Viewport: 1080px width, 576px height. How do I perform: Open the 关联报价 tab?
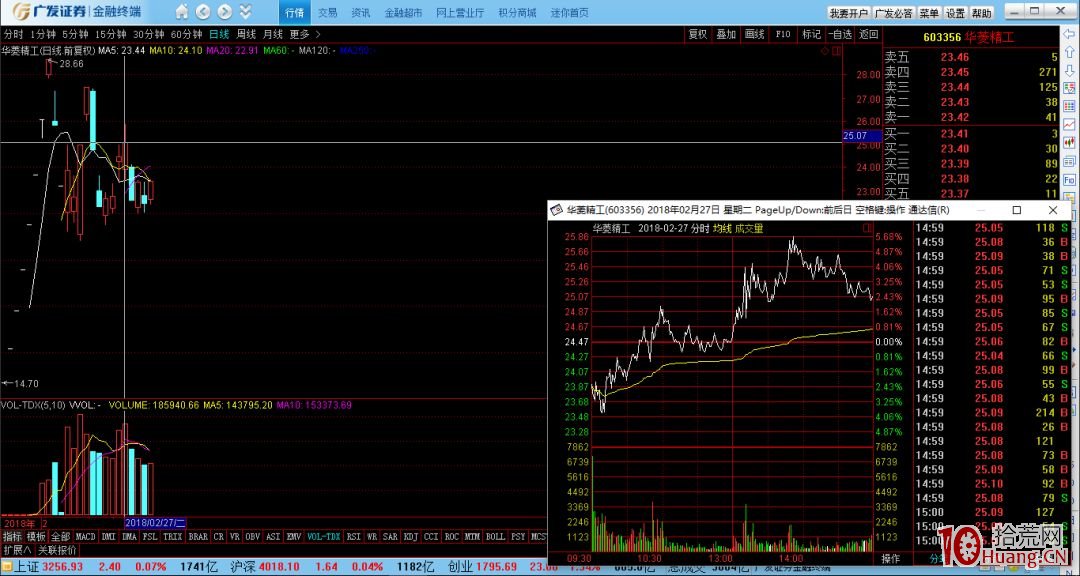point(57,550)
